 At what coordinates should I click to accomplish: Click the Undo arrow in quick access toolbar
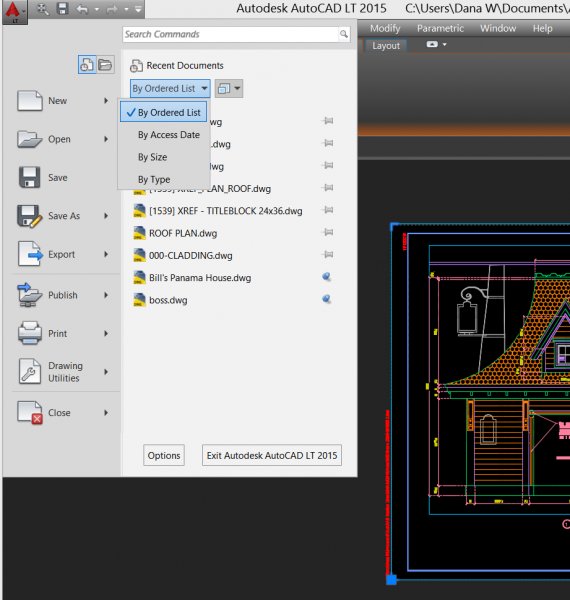82,9
